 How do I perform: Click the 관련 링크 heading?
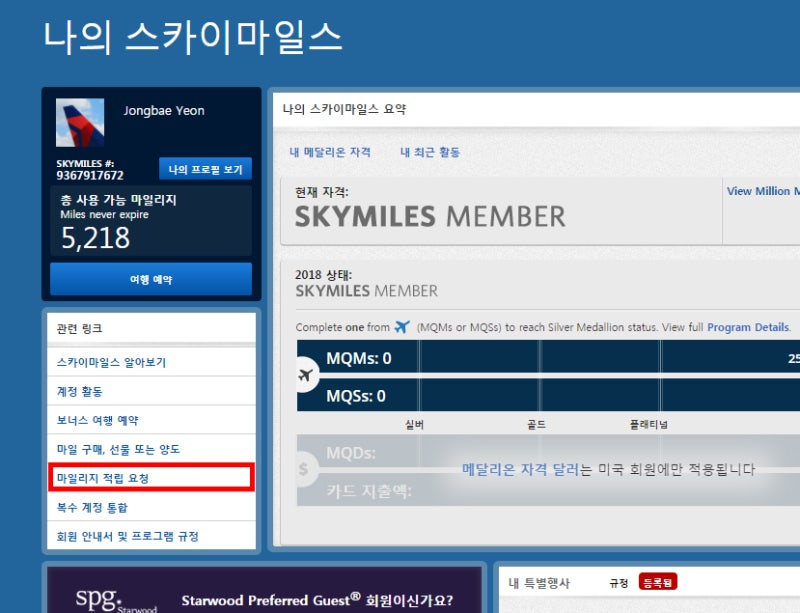[x=80, y=328]
